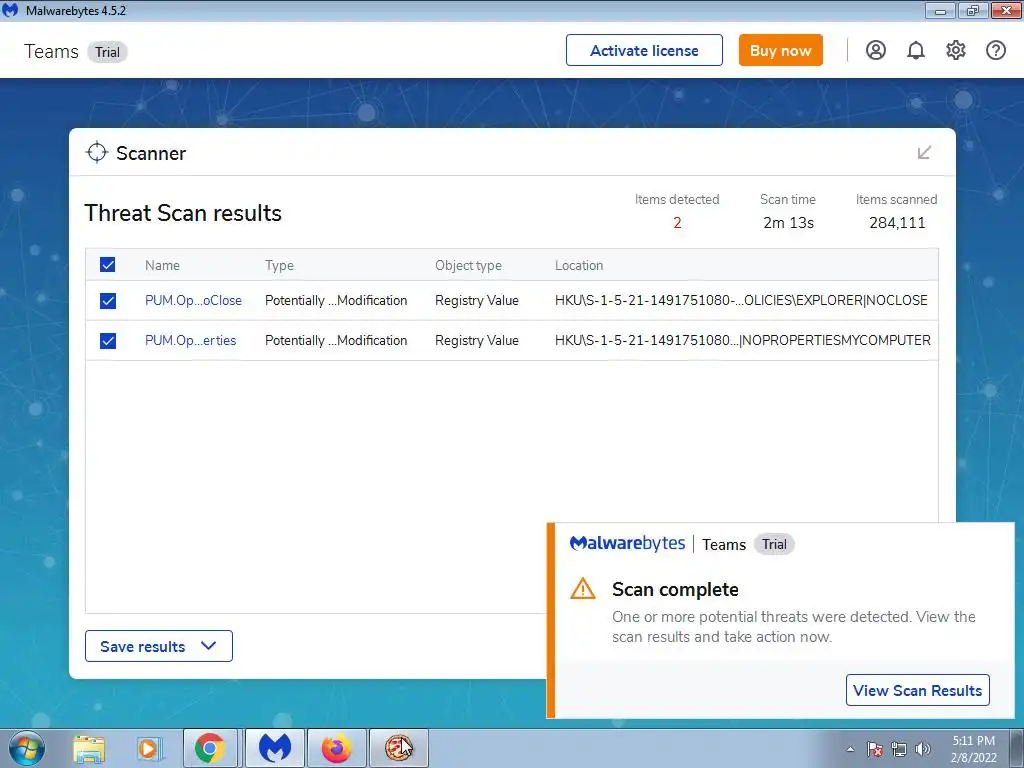
Task: Open File Explorer from taskbar
Action: click(89, 749)
